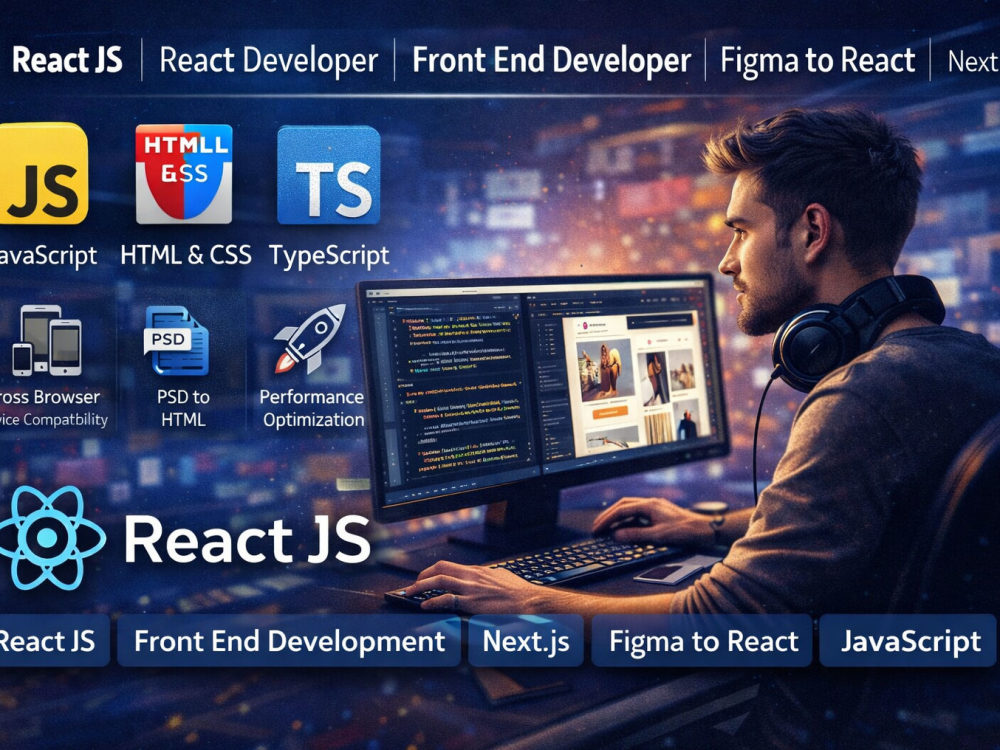
Task: Click the blue PSD file icon
Action: [177, 340]
